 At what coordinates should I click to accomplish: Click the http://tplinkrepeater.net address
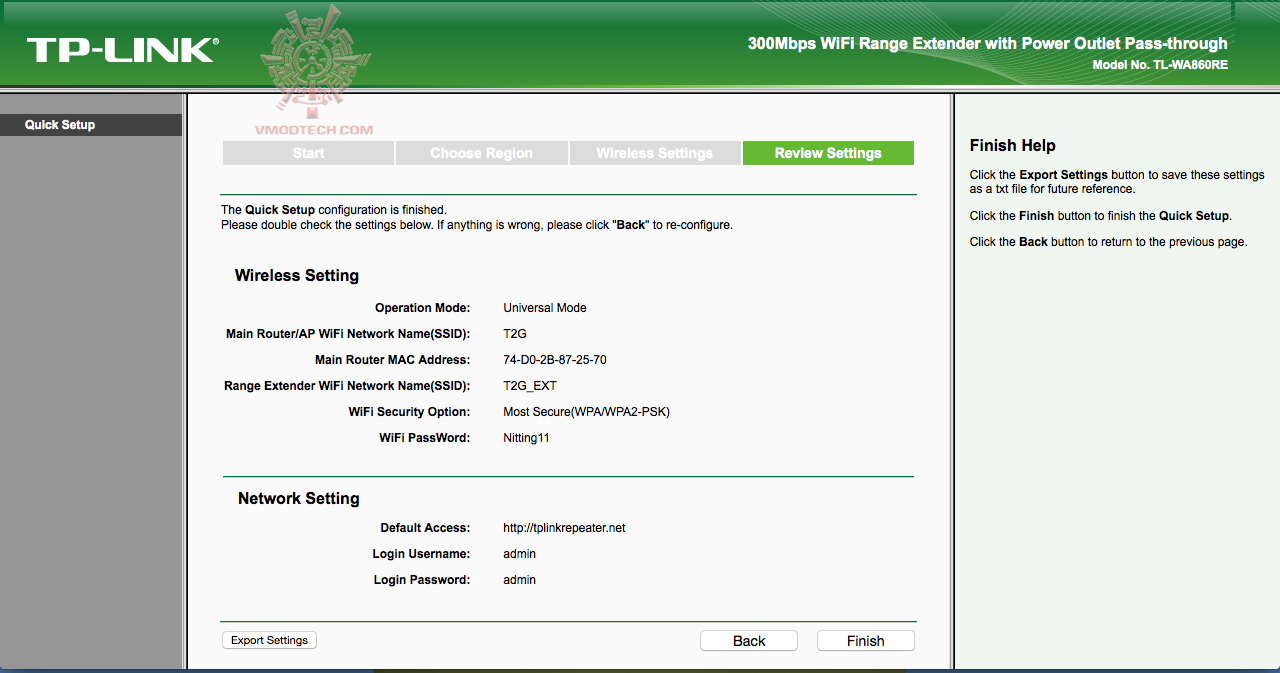click(x=564, y=528)
